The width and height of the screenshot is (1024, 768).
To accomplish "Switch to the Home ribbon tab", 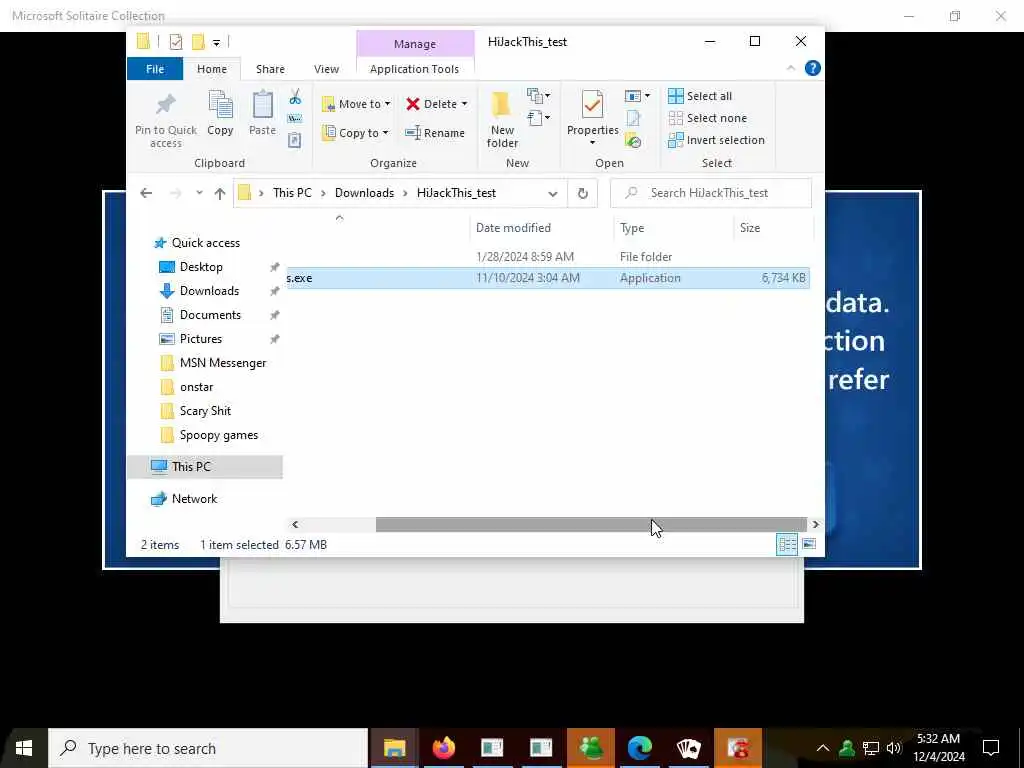I will (212, 69).
